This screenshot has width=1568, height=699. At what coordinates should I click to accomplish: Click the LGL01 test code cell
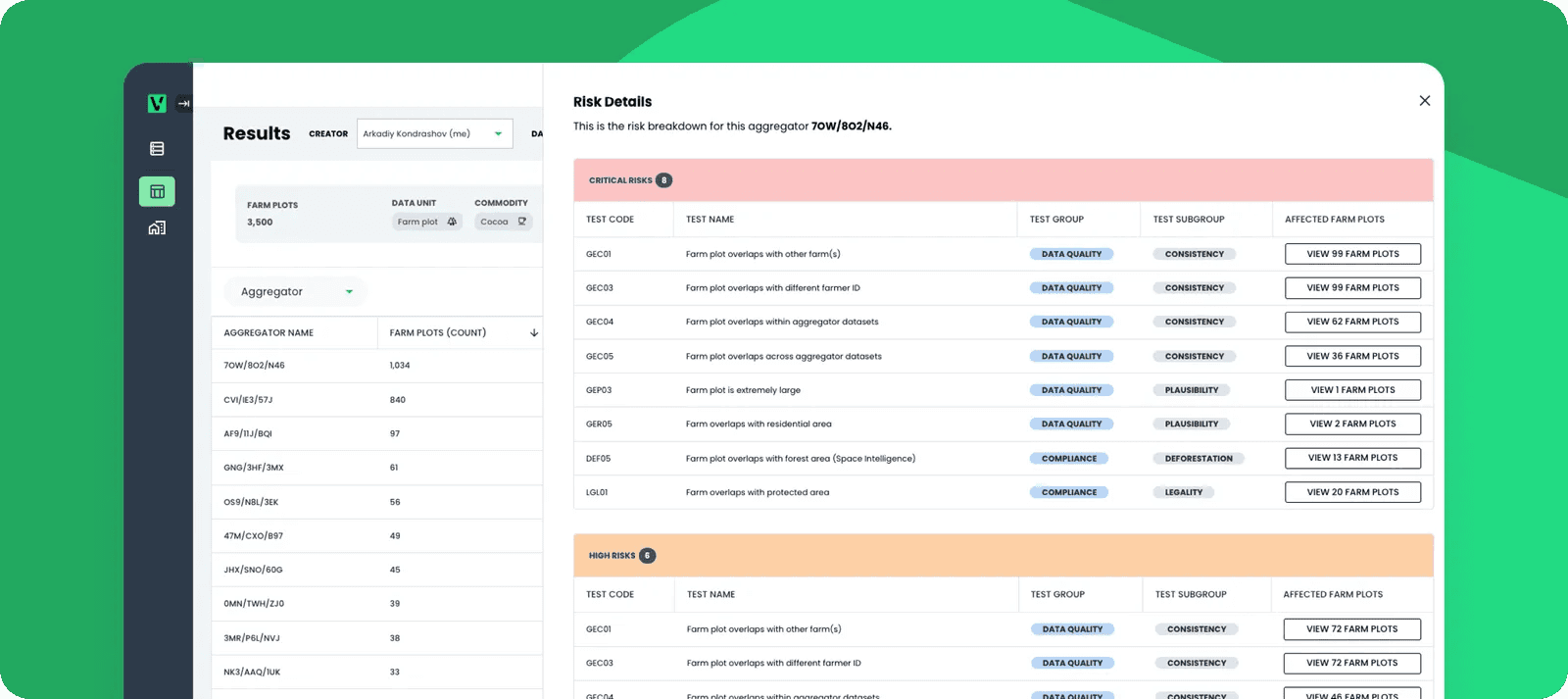(x=597, y=492)
